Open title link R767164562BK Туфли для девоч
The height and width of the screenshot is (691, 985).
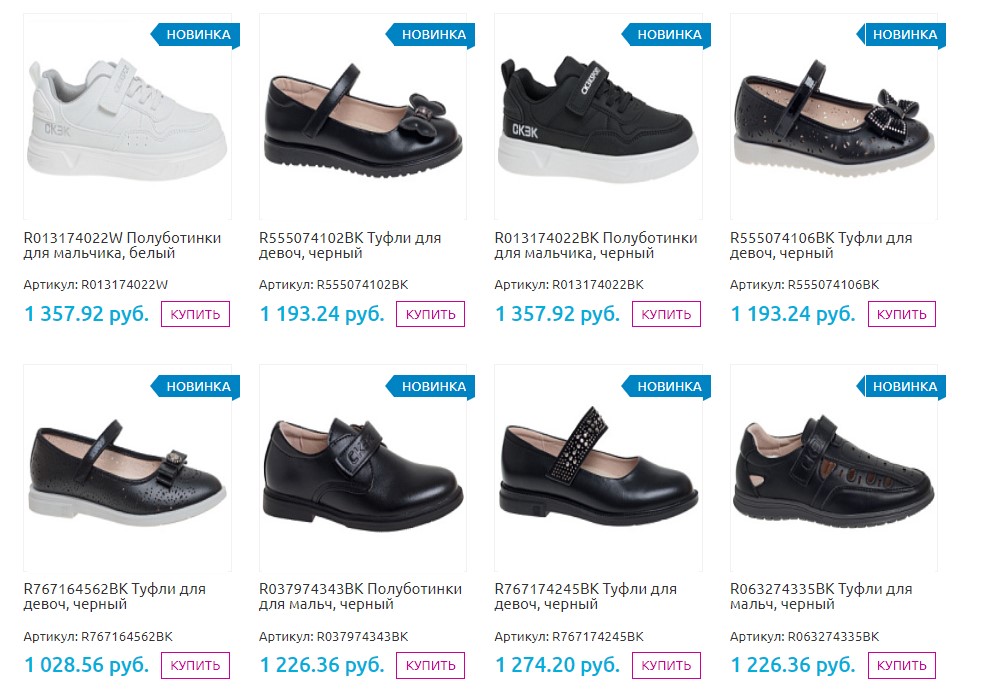tap(114, 597)
